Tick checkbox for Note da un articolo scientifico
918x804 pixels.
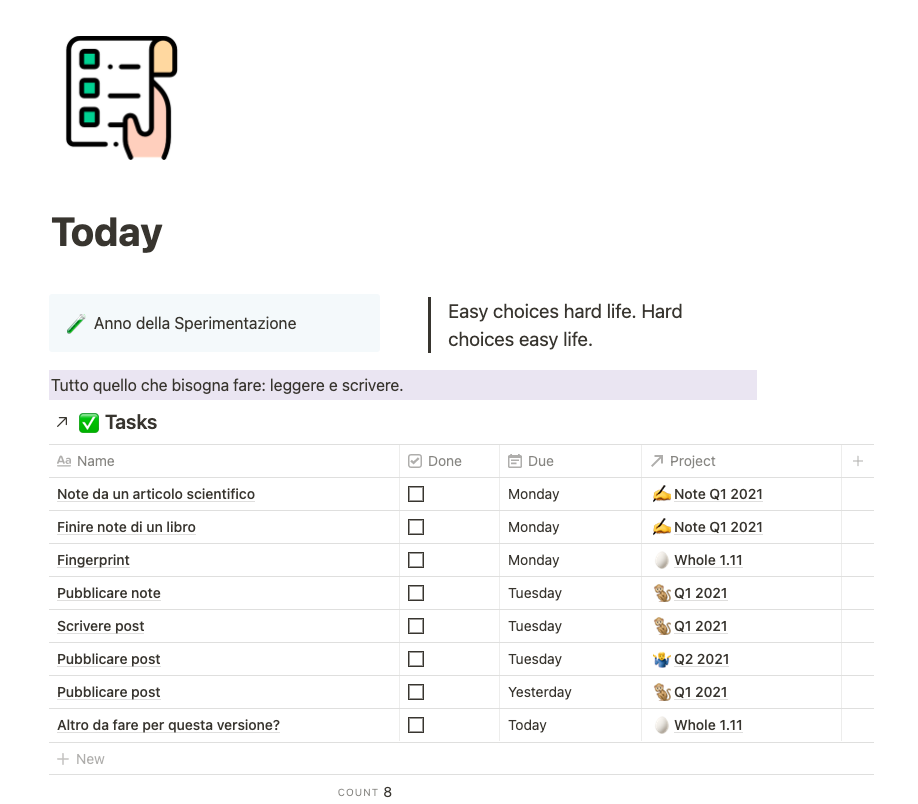(416, 494)
